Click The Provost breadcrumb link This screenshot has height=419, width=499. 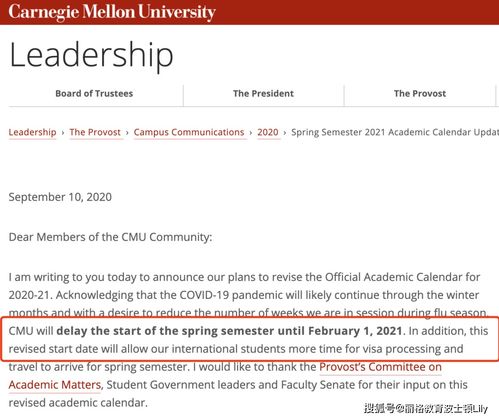pyautogui.click(x=95, y=132)
